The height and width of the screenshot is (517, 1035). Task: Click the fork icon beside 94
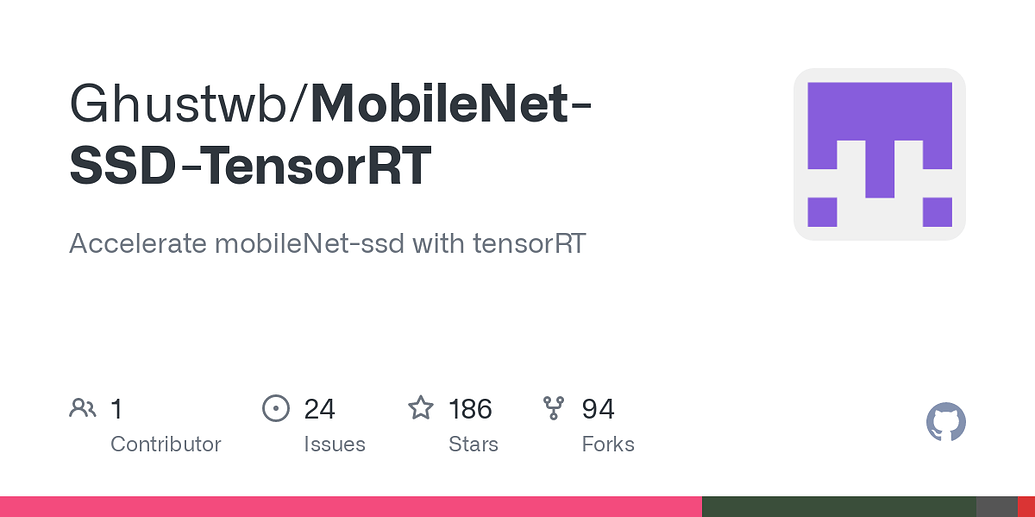click(x=554, y=408)
